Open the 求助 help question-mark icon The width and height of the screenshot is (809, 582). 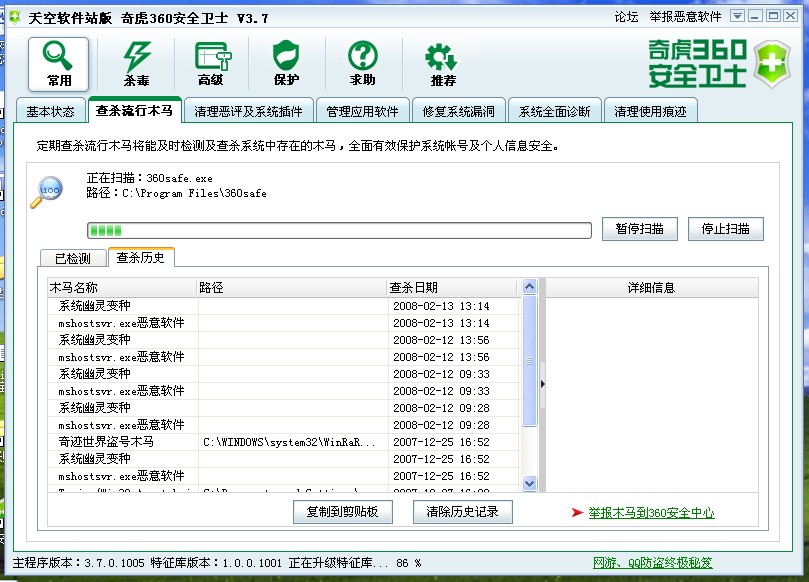tap(363, 64)
